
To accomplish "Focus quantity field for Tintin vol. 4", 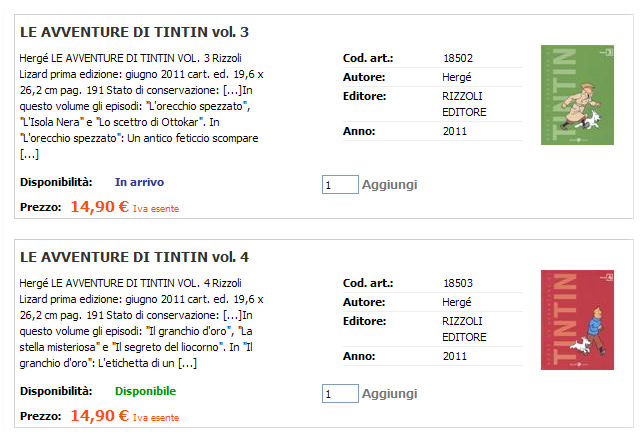I will 340,394.
